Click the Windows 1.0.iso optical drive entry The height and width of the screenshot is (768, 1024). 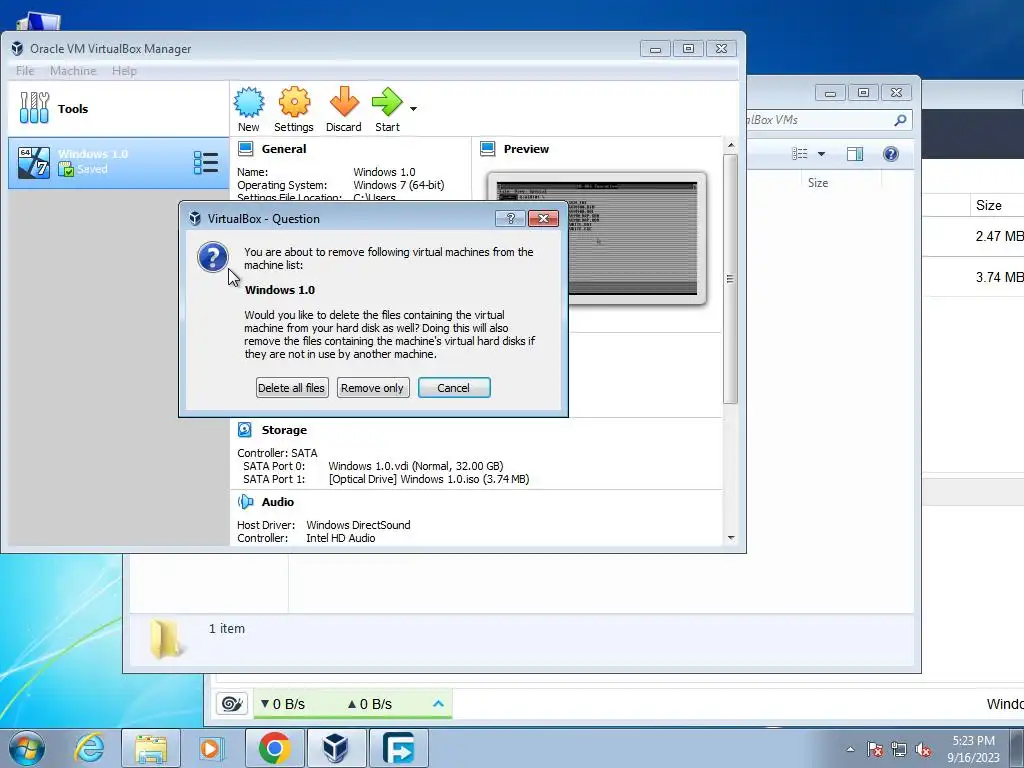(x=428, y=479)
